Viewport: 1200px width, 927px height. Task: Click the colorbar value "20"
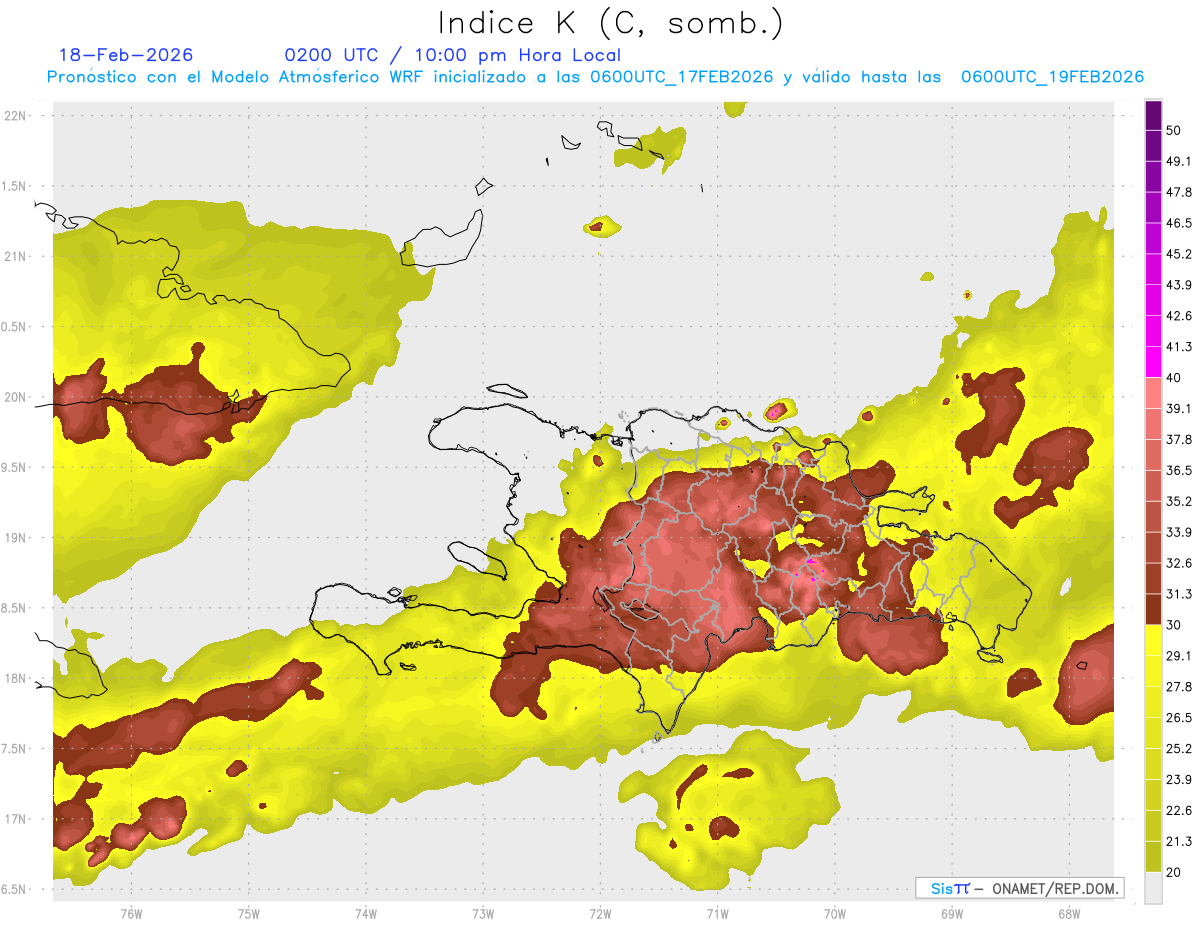(1174, 873)
